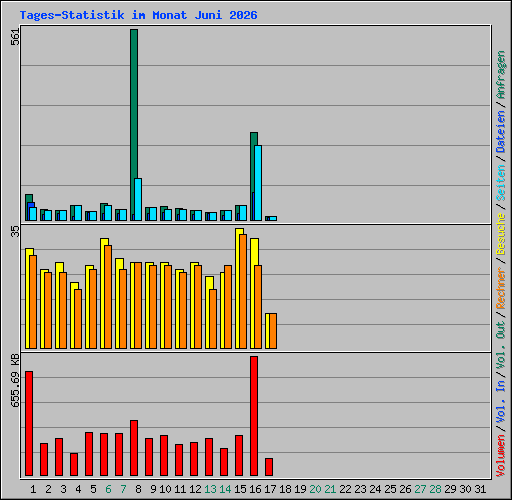
Task: Click green weekend day label '21'
Action: 330,489
